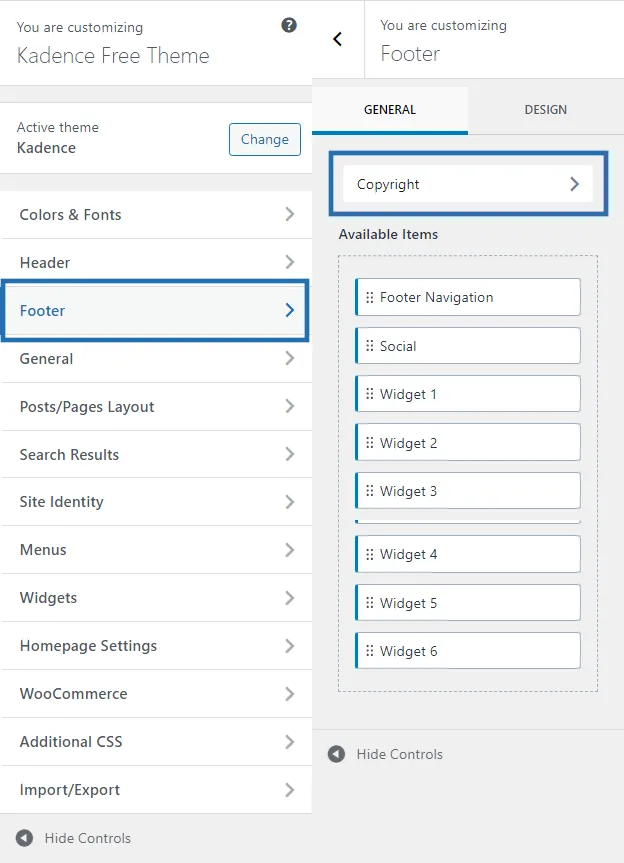Click drag handle icon of Widget 1
Screen dimensions: 624x863
pos(369,394)
